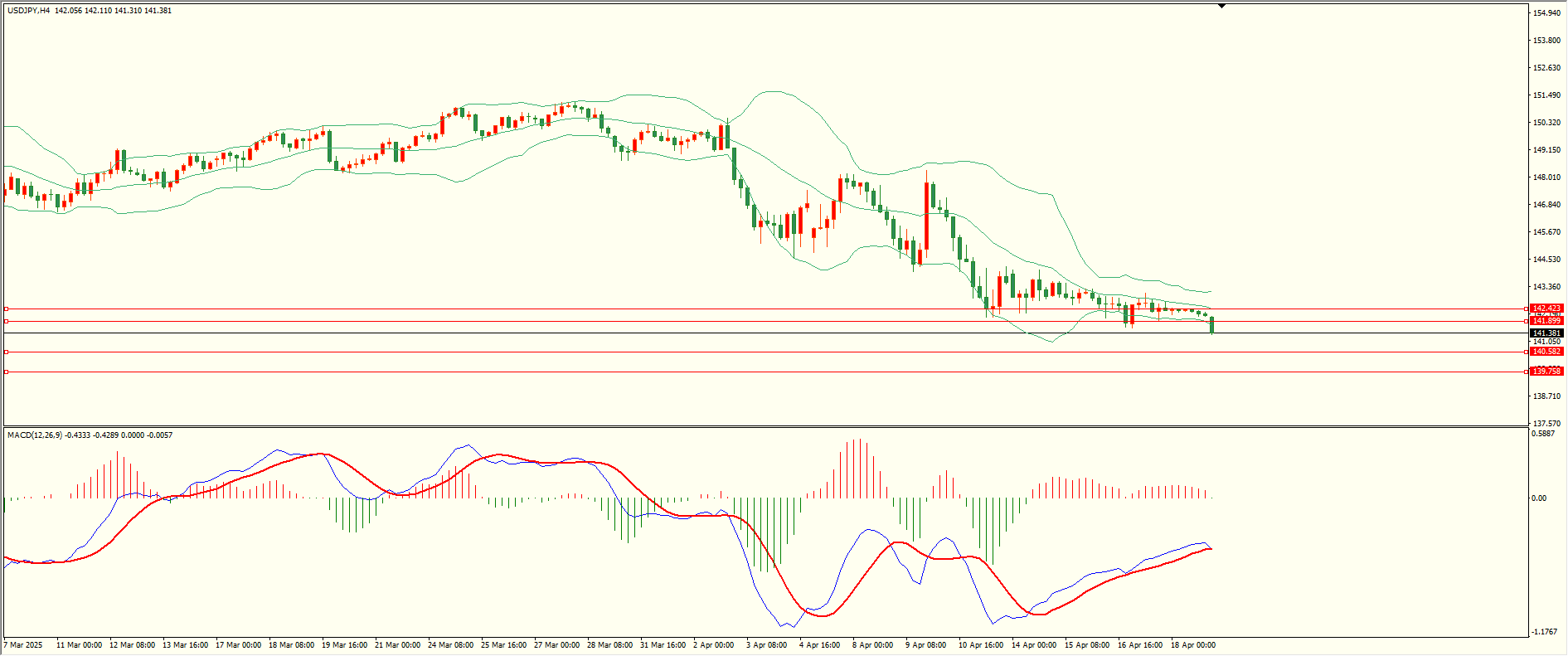Click the 138.710 price scale value
Image resolution: width=1568 pixels, height=656 pixels.
(1546, 396)
